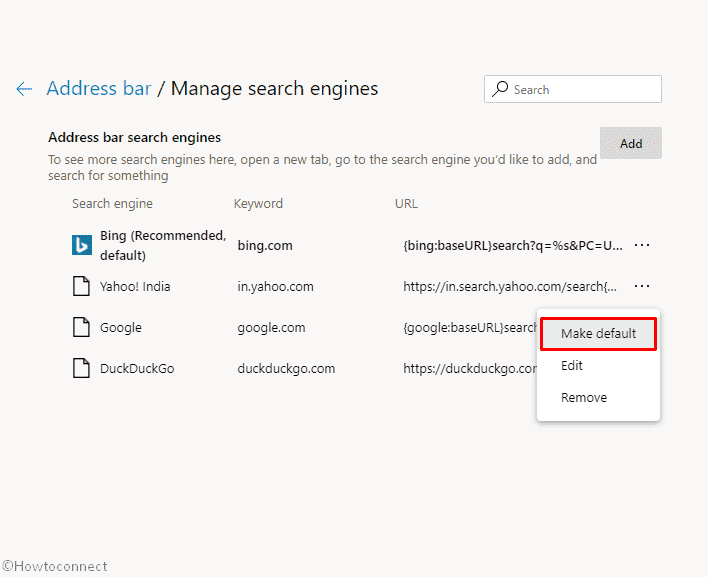
Task: Click the https://duckduckgo.com URL text
Action: [x=470, y=369]
